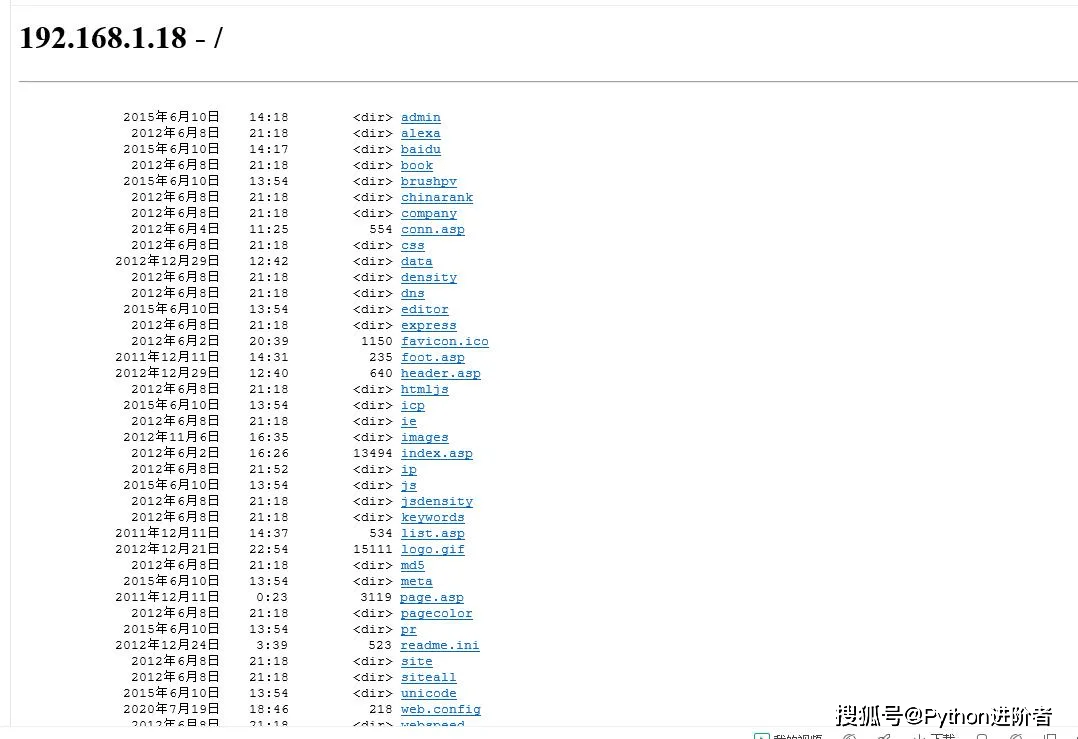Click the file size '15111' of logo.gif
Viewport: 1078px width, 739px height.
[372, 549]
